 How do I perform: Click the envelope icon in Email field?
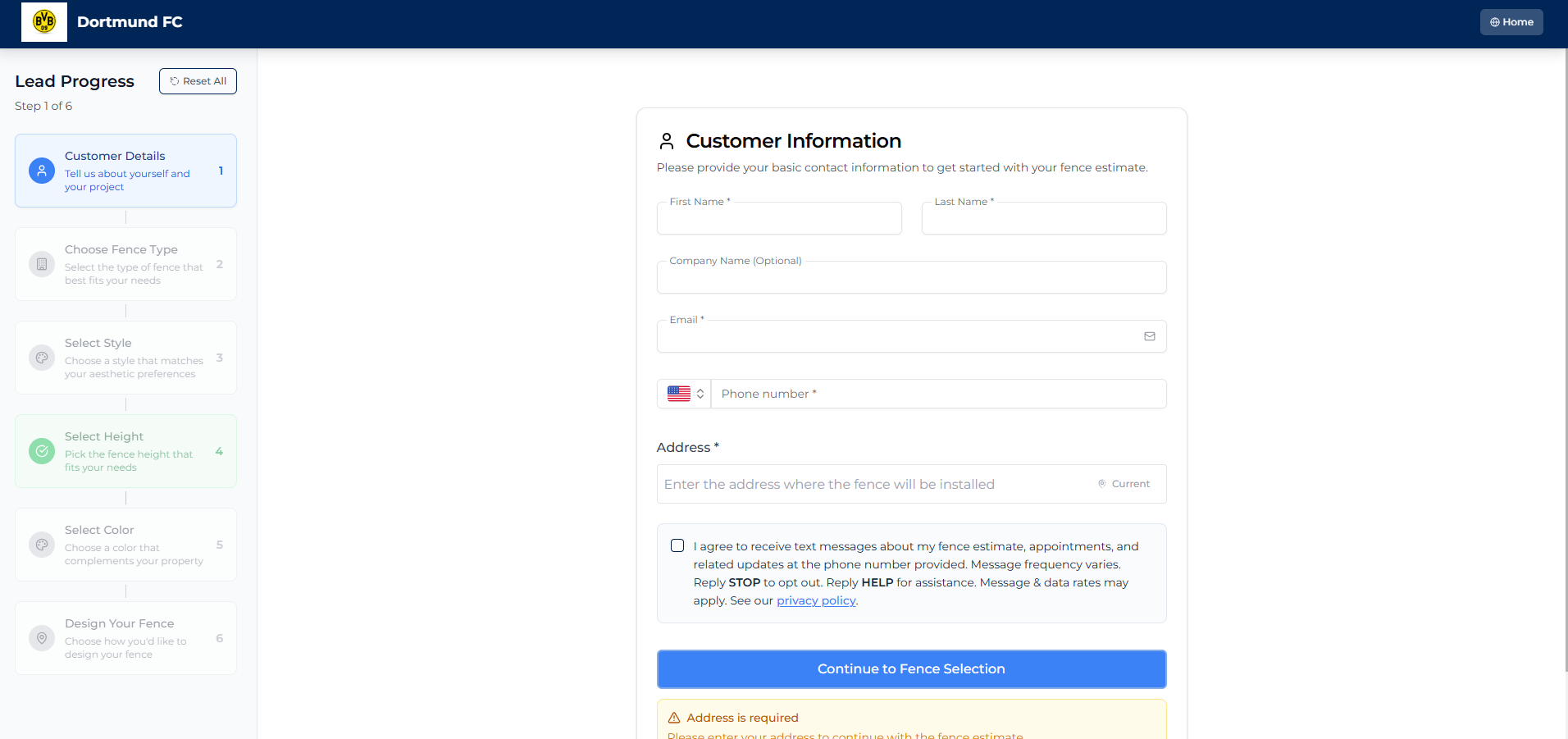pos(1150,336)
